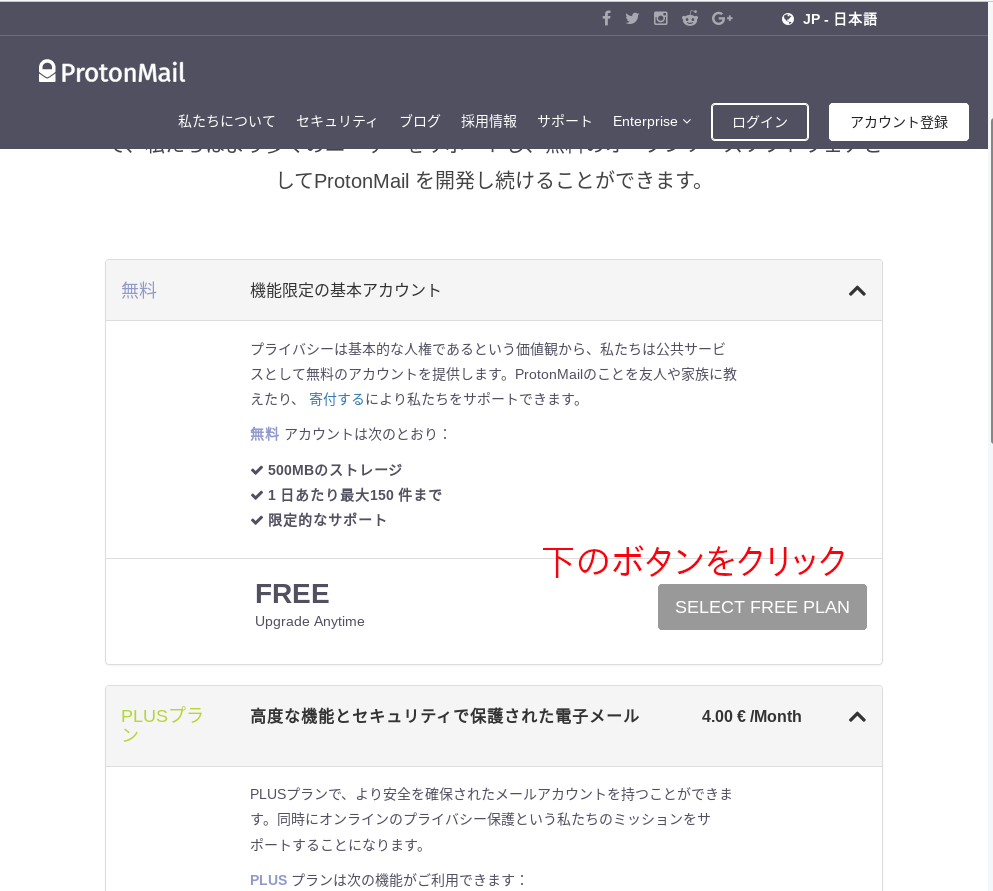Viewport: 993px width, 891px height.
Task: Click the checkmark beside 500MBのストレージ
Action: click(x=256, y=470)
